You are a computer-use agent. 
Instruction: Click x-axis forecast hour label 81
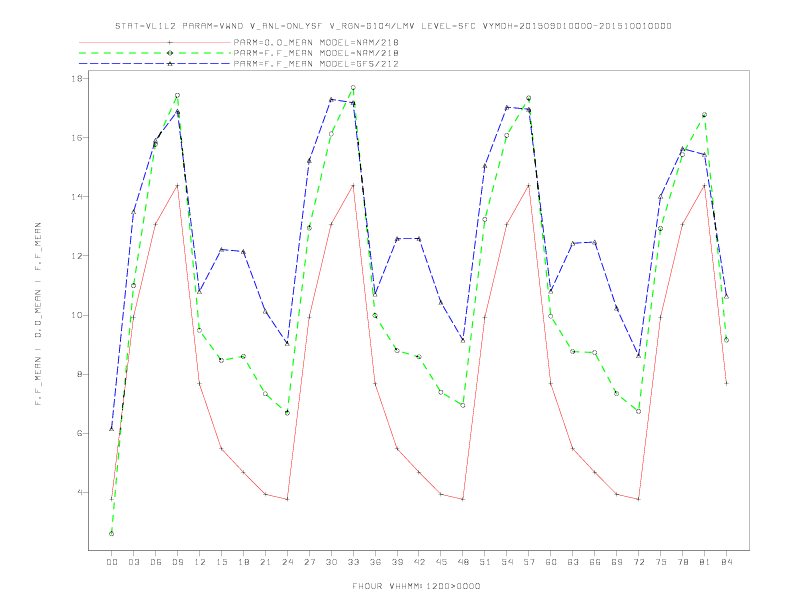(x=705, y=562)
